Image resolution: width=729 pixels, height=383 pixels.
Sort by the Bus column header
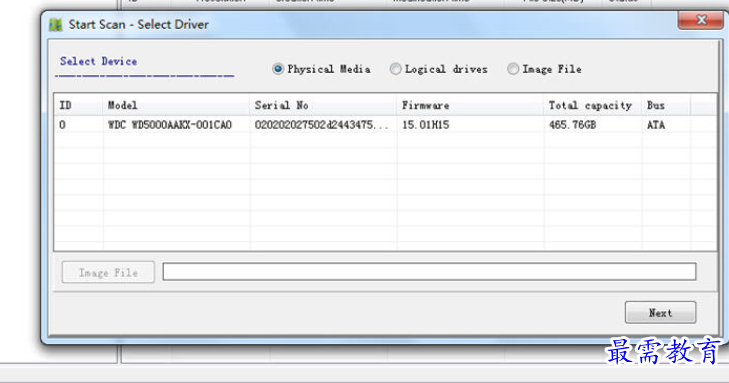(x=666, y=106)
